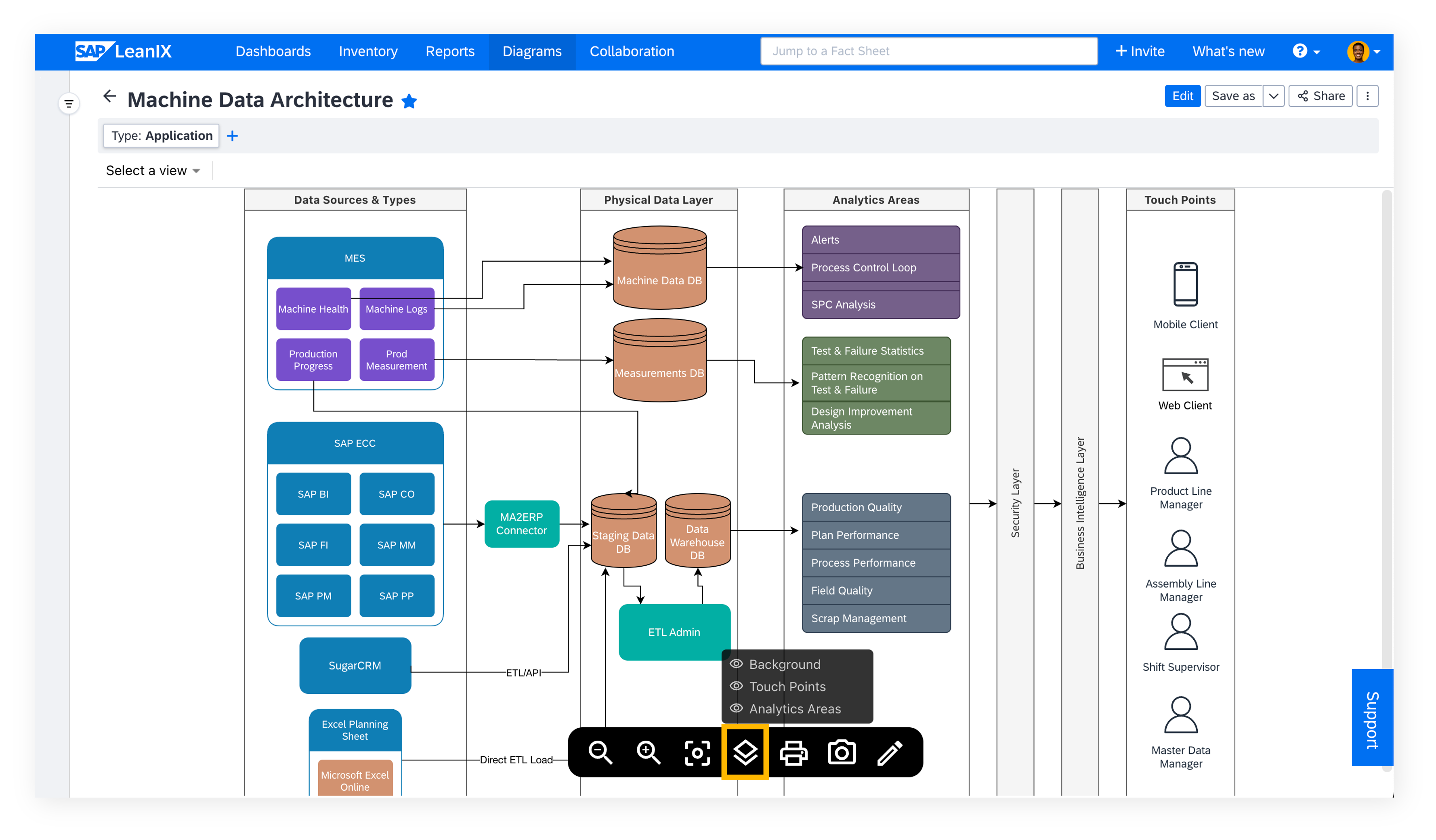Toggle visibility of Touch Points layer
This screenshot has width=1436, height=840.
736,686
